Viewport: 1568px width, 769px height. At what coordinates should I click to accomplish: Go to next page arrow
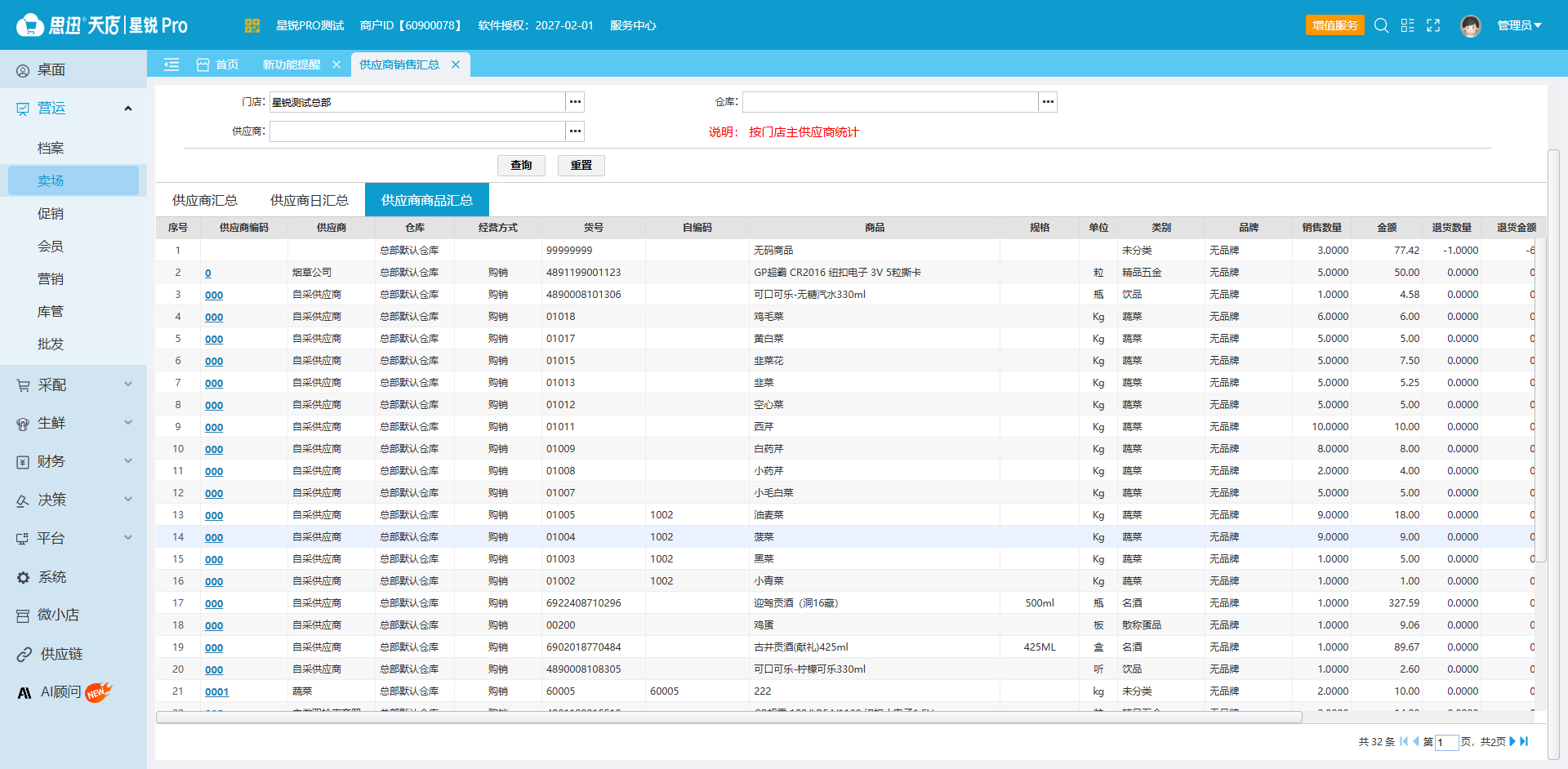tap(1512, 741)
